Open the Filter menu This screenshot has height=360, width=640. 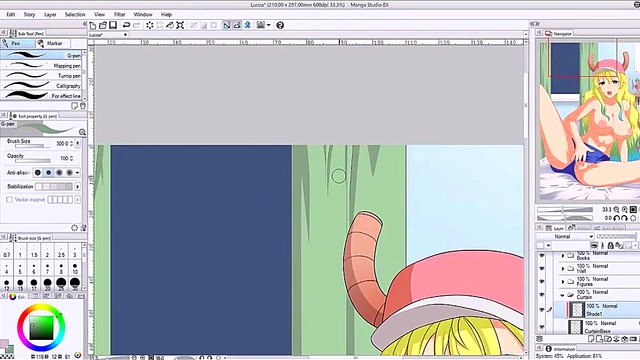[x=120, y=14]
